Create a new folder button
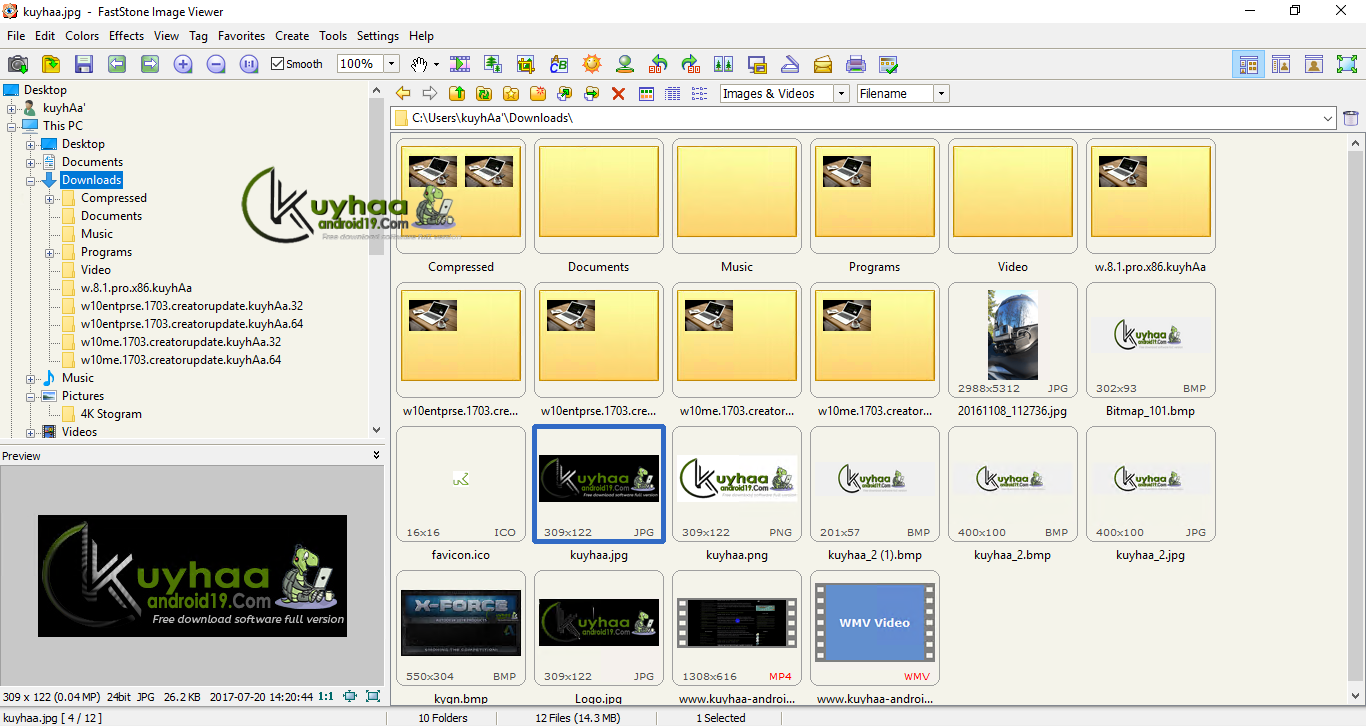Image resolution: width=1366 pixels, height=726 pixels. (x=538, y=93)
